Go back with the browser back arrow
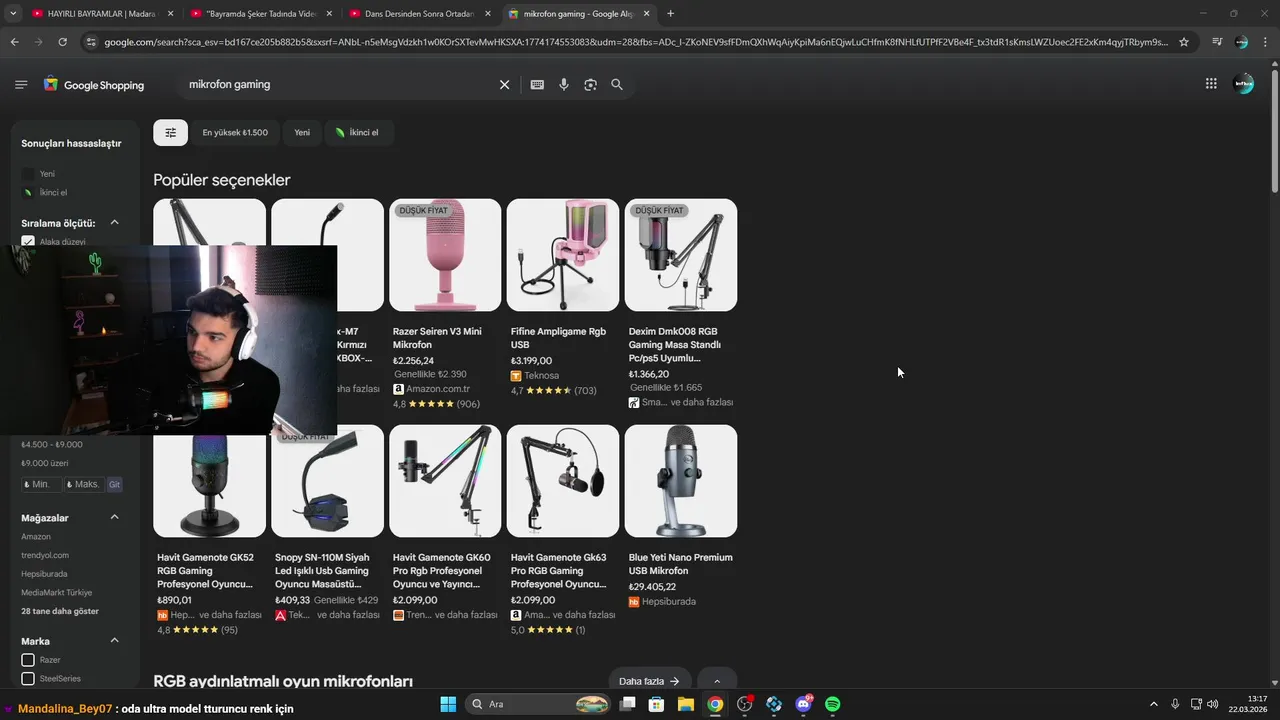This screenshot has width=1280, height=720. [x=14, y=42]
